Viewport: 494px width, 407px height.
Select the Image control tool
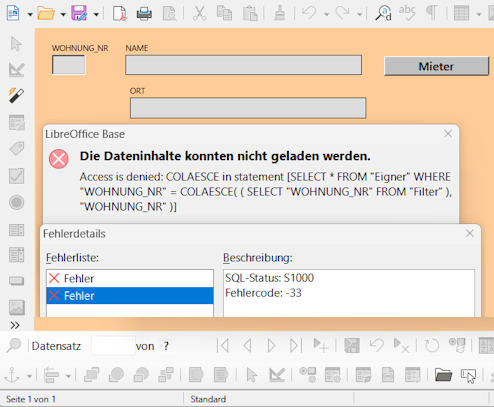click(x=17, y=308)
